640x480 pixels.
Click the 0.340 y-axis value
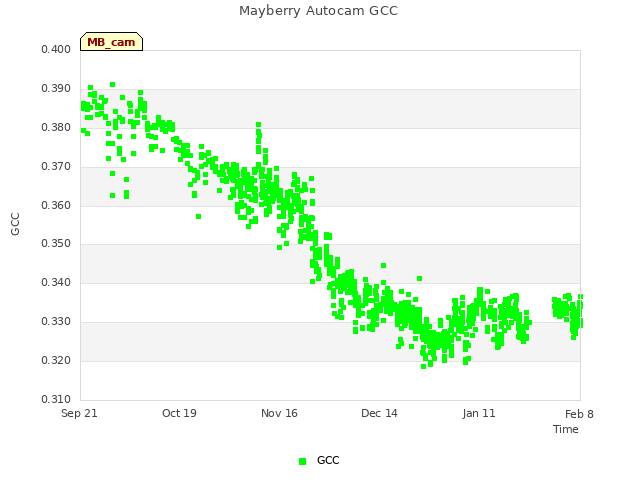56,282
